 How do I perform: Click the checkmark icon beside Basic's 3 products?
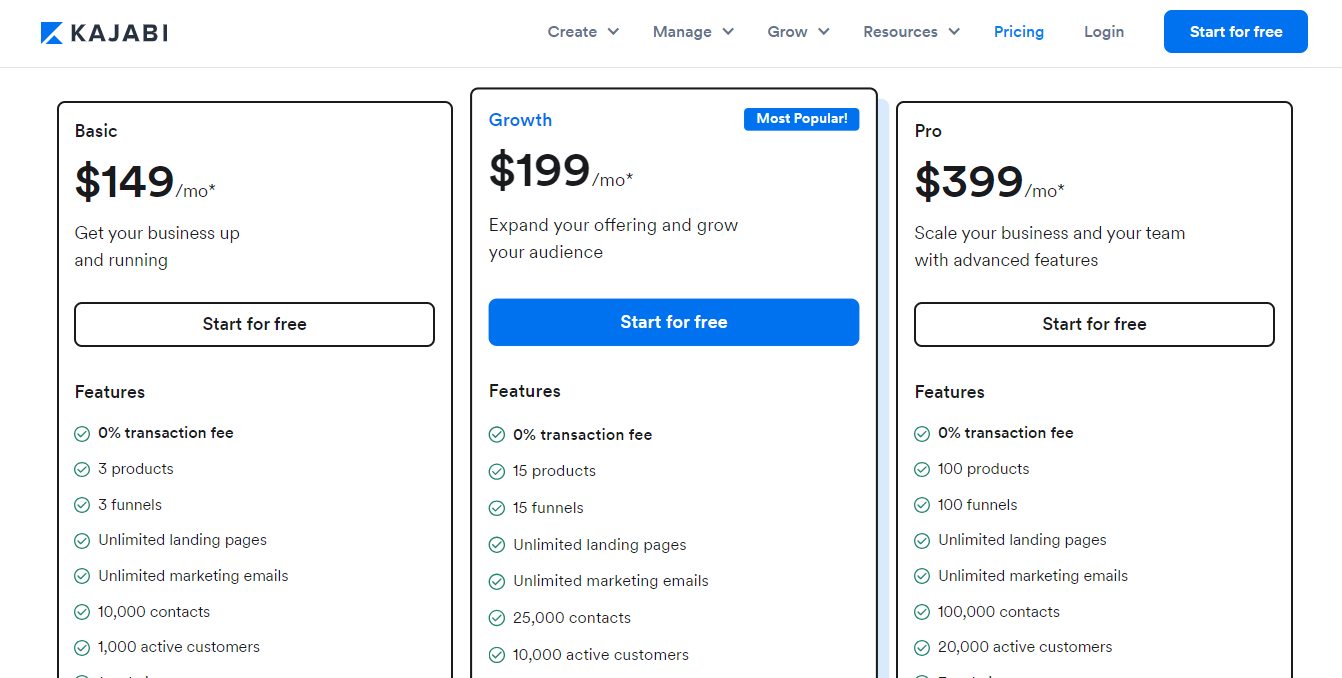[82, 469]
